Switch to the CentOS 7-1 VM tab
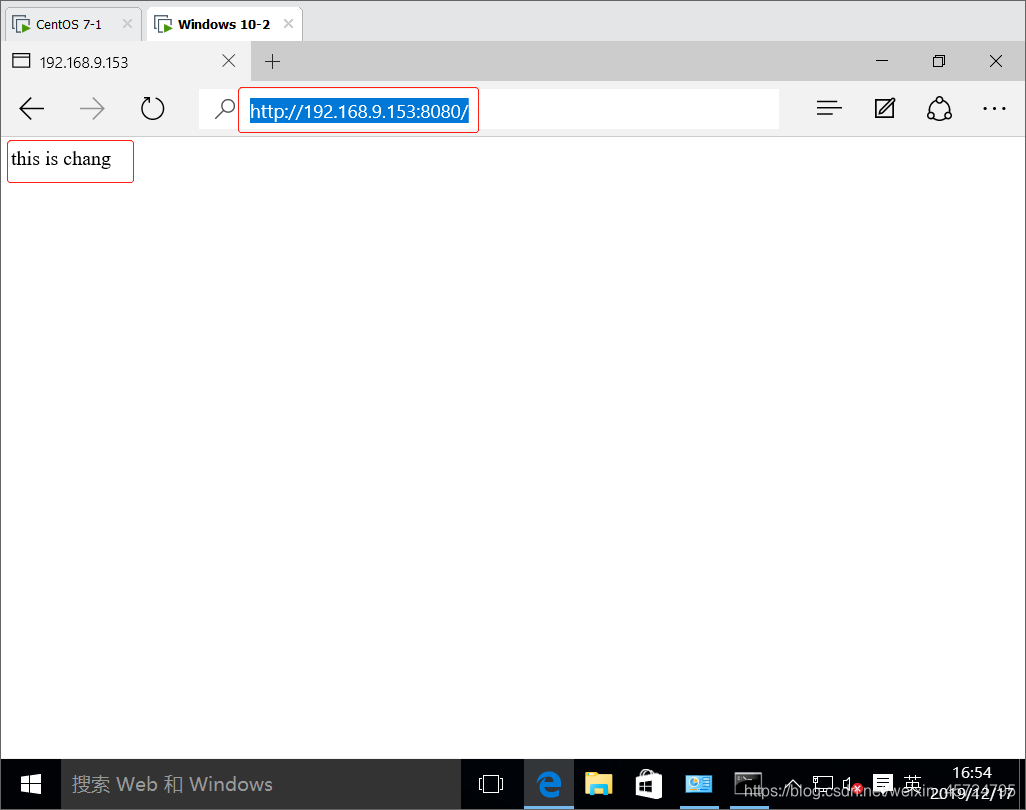The height and width of the screenshot is (810, 1026). coord(73,25)
